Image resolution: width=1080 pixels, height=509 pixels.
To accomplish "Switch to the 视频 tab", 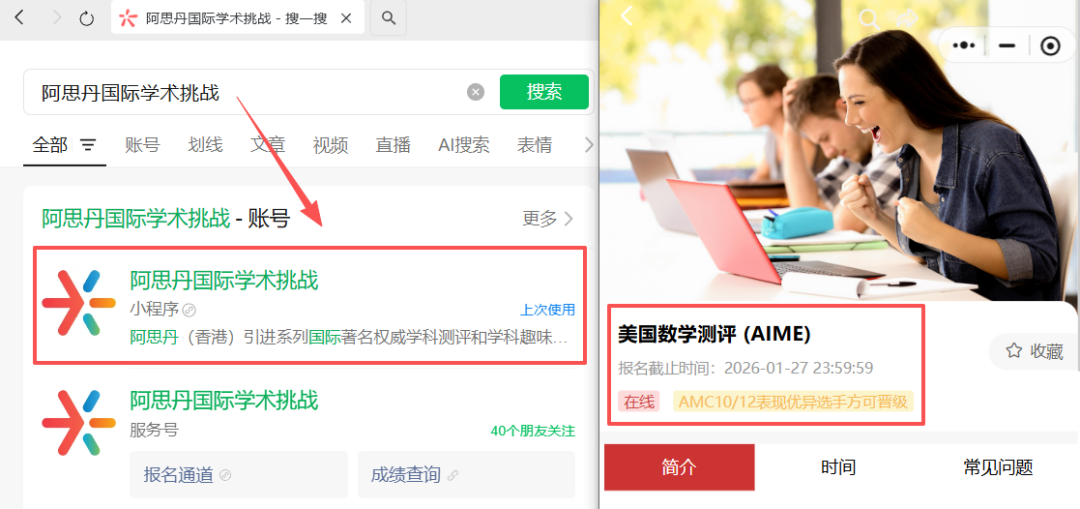I will (x=330, y=145).
